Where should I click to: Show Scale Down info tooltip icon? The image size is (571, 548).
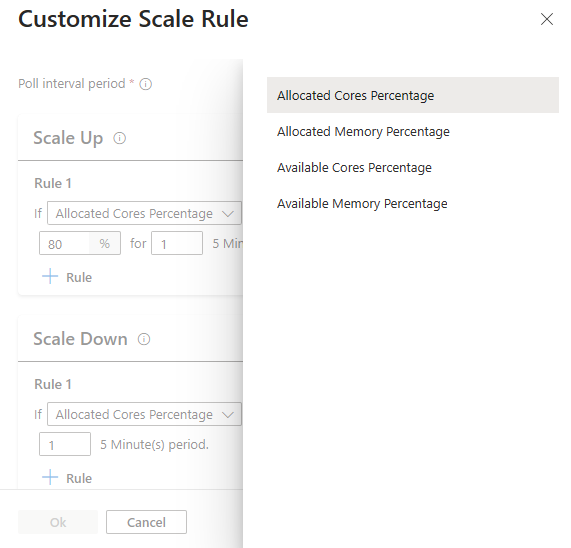pyautogui.click(x=144, y=339)
